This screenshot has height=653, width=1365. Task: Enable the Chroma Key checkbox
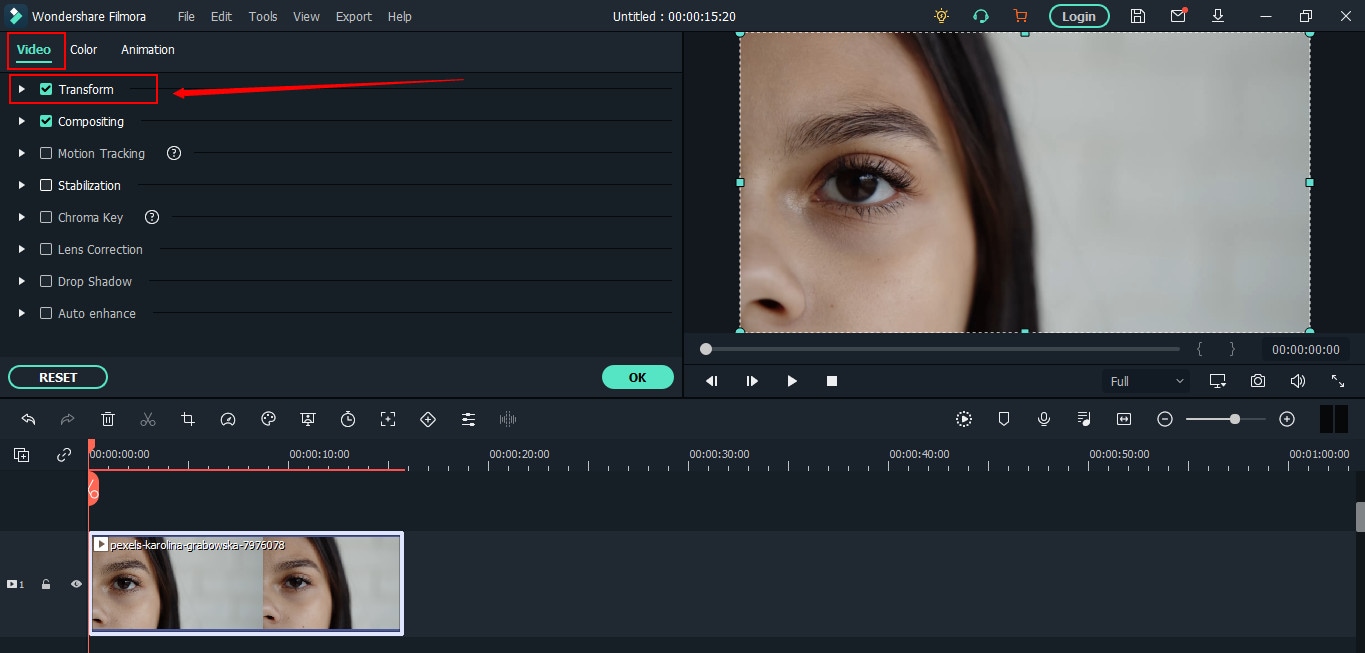(46, 217)
